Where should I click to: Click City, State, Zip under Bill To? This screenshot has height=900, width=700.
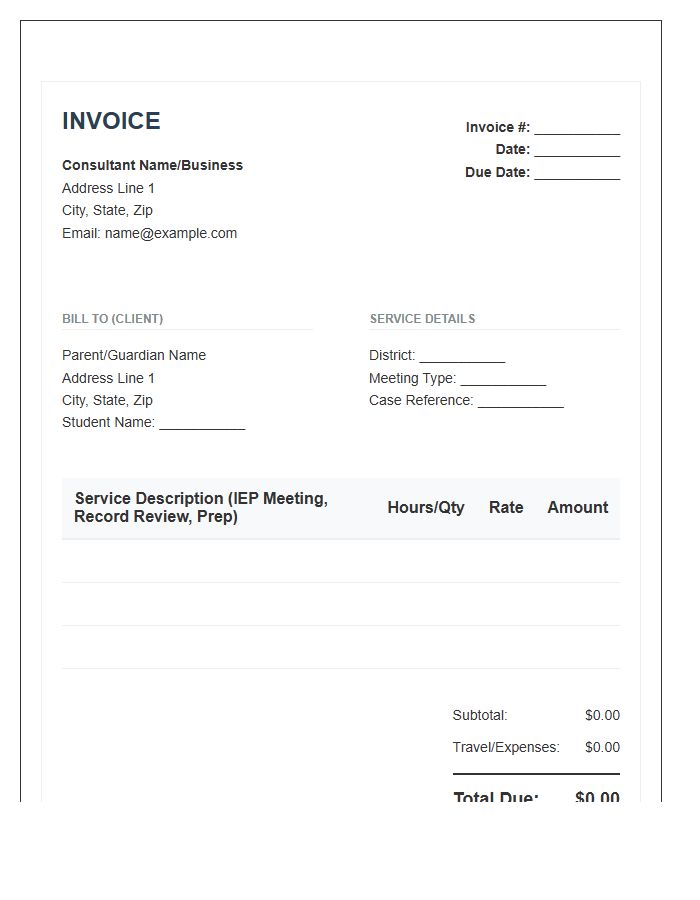(107, 401)
